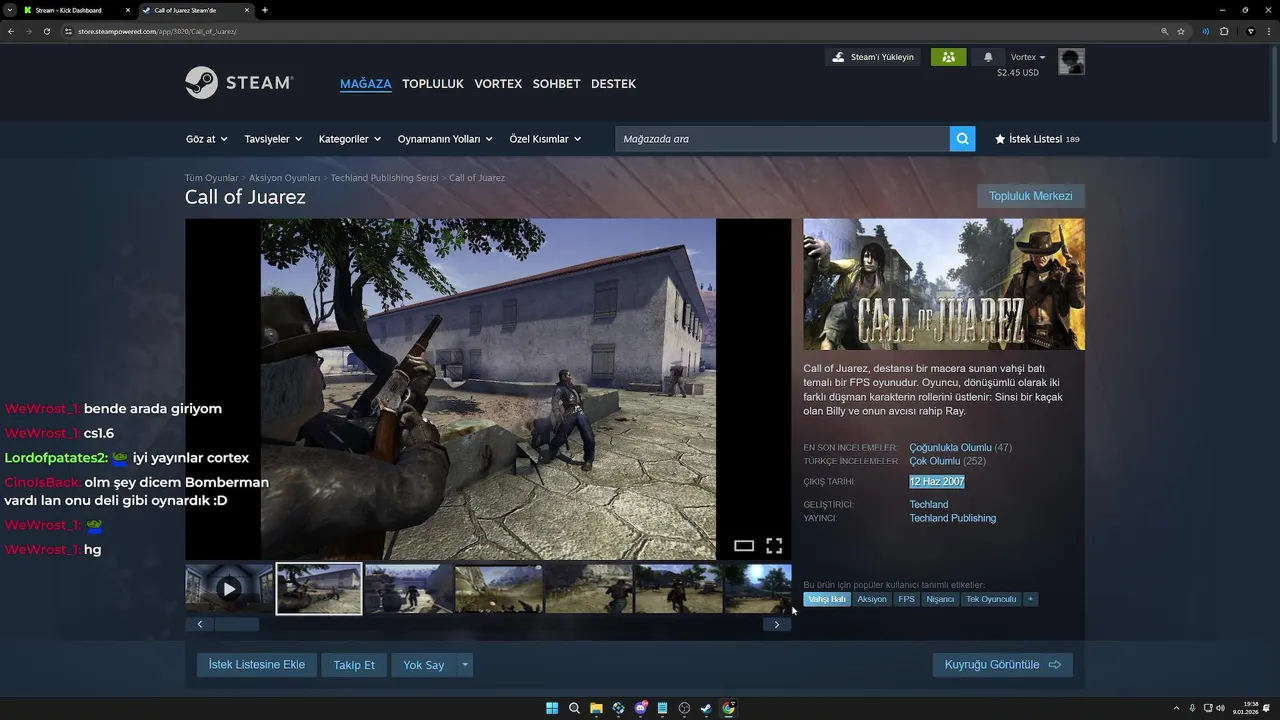The height and width of the screenshot is (720, 1280).
Task: Open the Techland developer link
Action: (x=929, y=505)
